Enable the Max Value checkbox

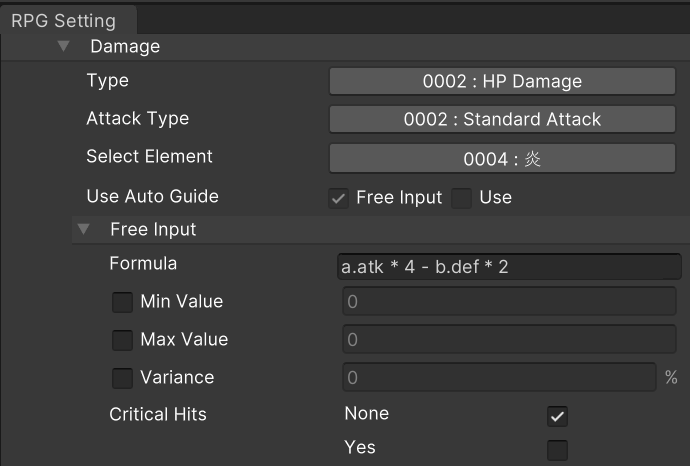122,340
